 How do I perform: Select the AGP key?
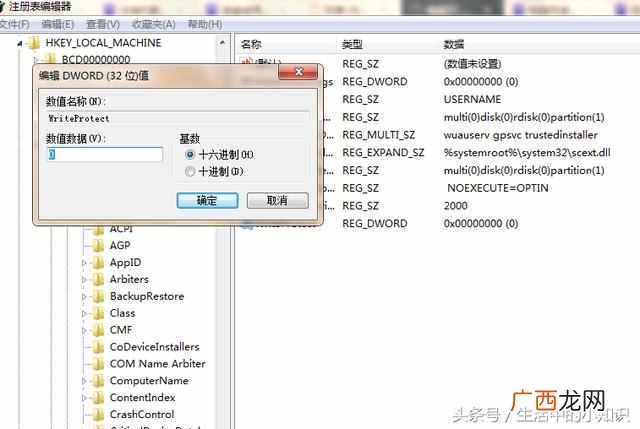point(120,245)
